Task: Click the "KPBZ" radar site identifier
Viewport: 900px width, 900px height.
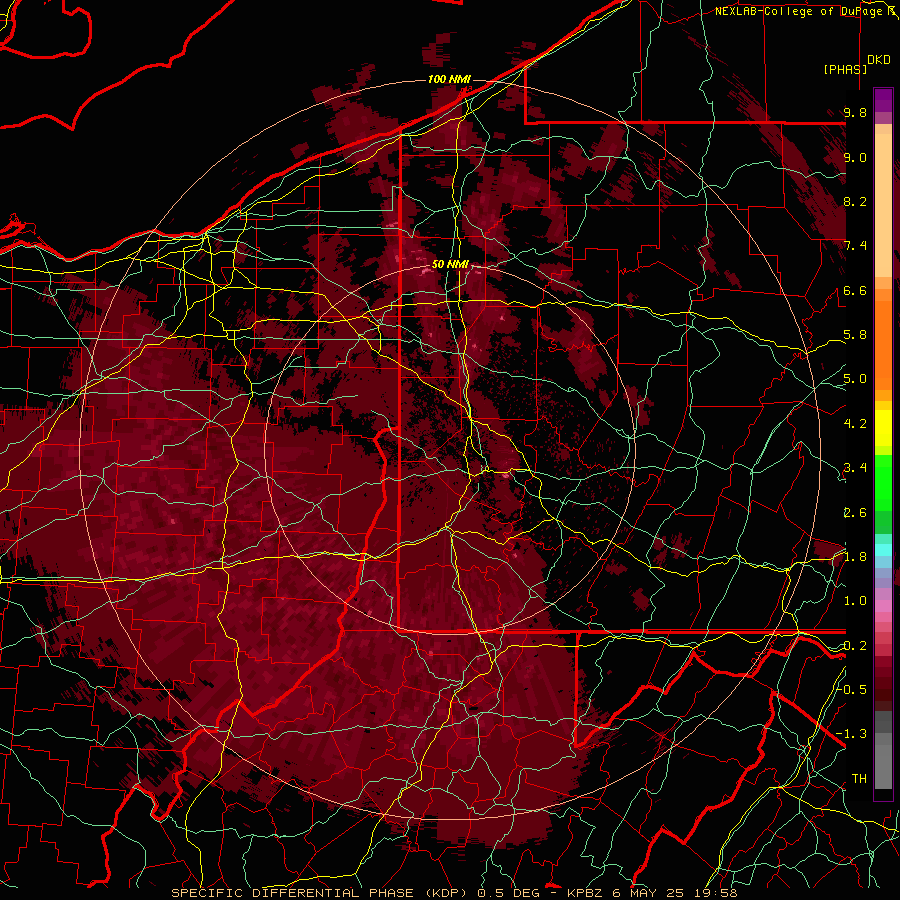Action: 585,893
